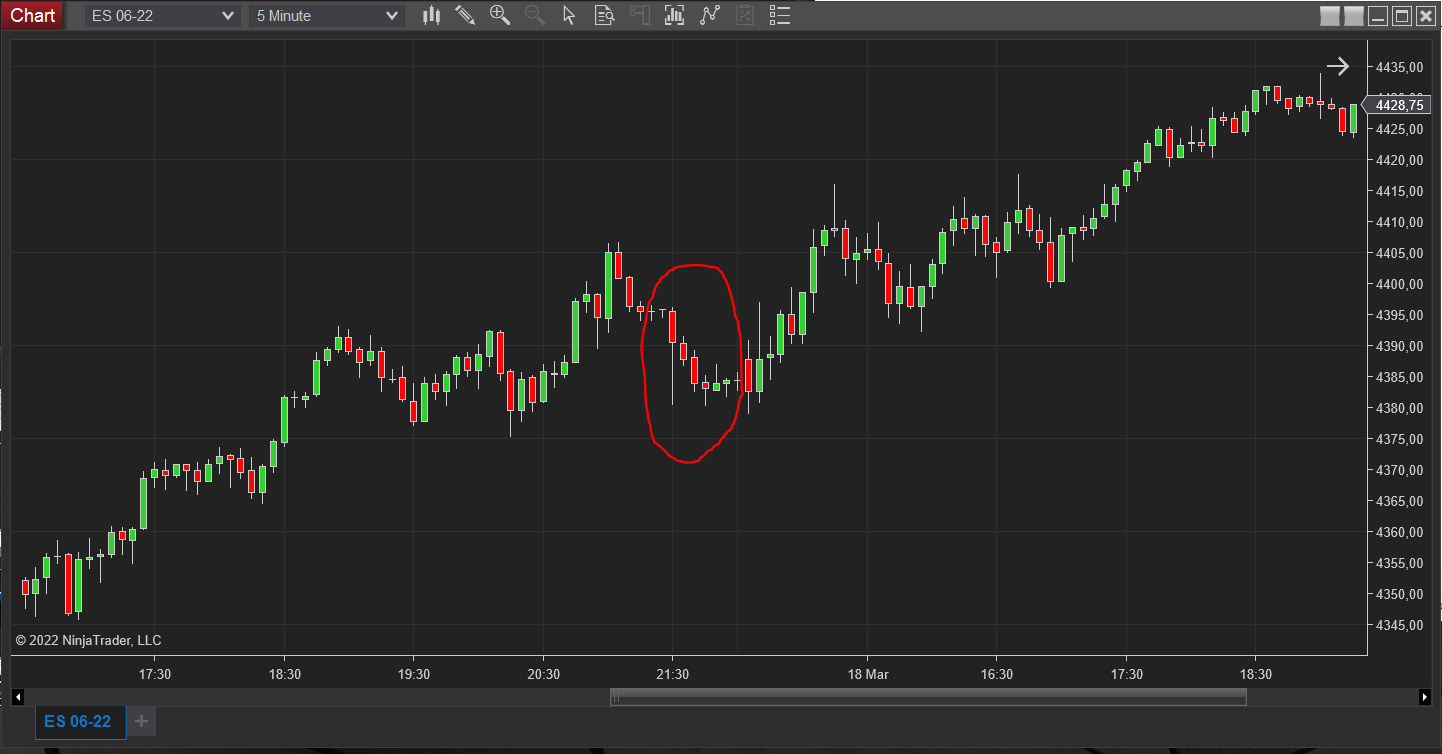Click the greyed-out strategy performance icon
1442x754 pixels.
point(745,15)
